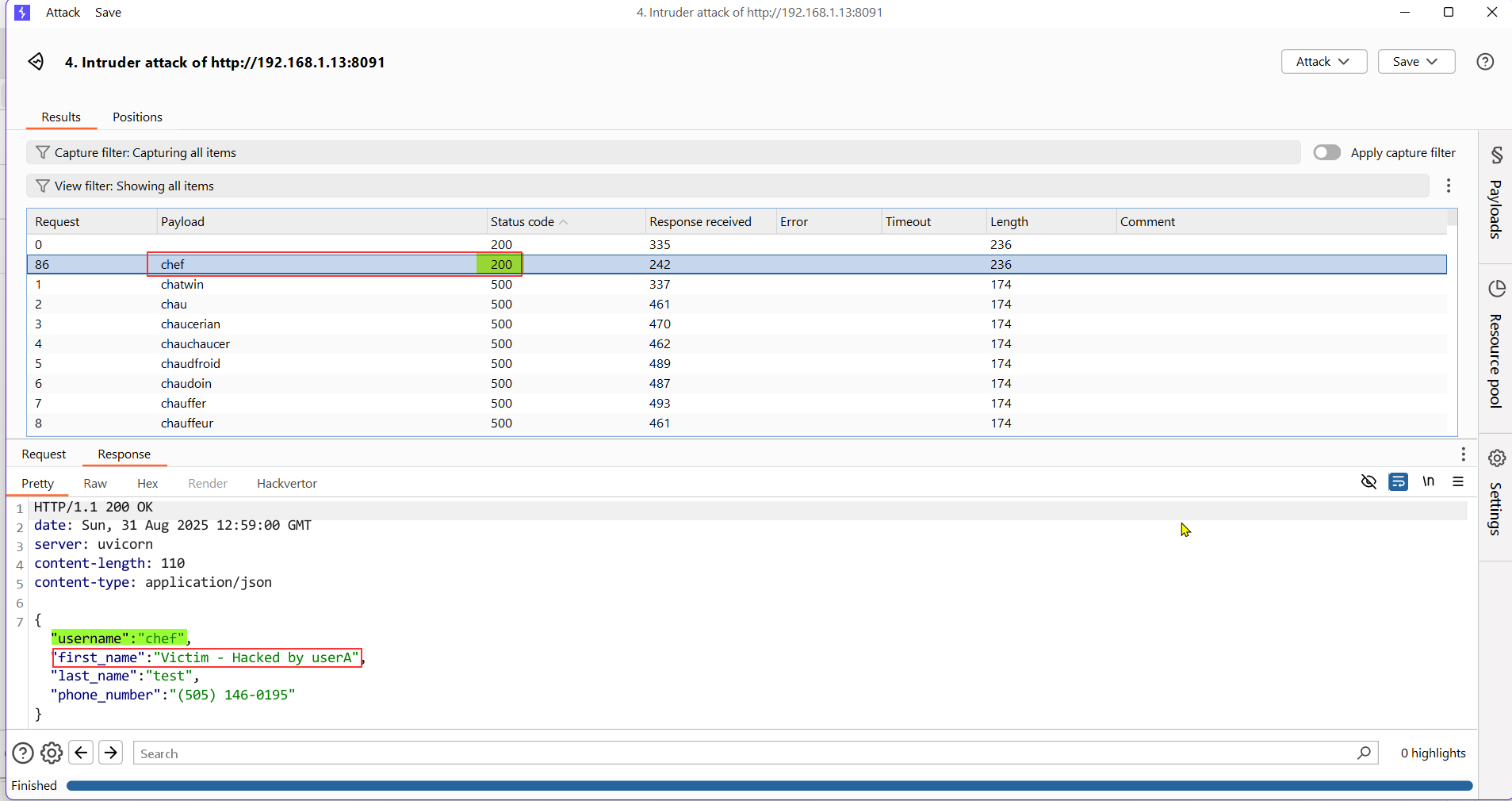
Task: Sort by the Status code column header
Action: pyautogui.click(x=565, y=222)
